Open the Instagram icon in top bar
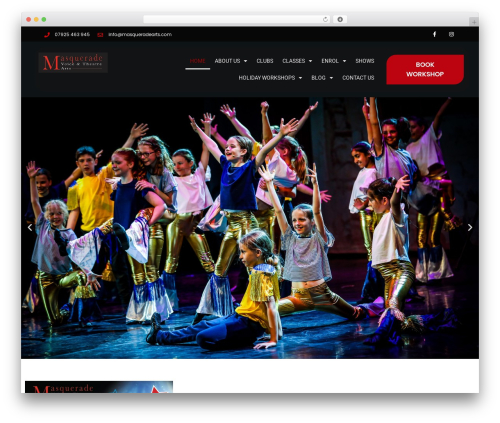The width and height of the screenshot is (500, 423). tap(451, 34)
